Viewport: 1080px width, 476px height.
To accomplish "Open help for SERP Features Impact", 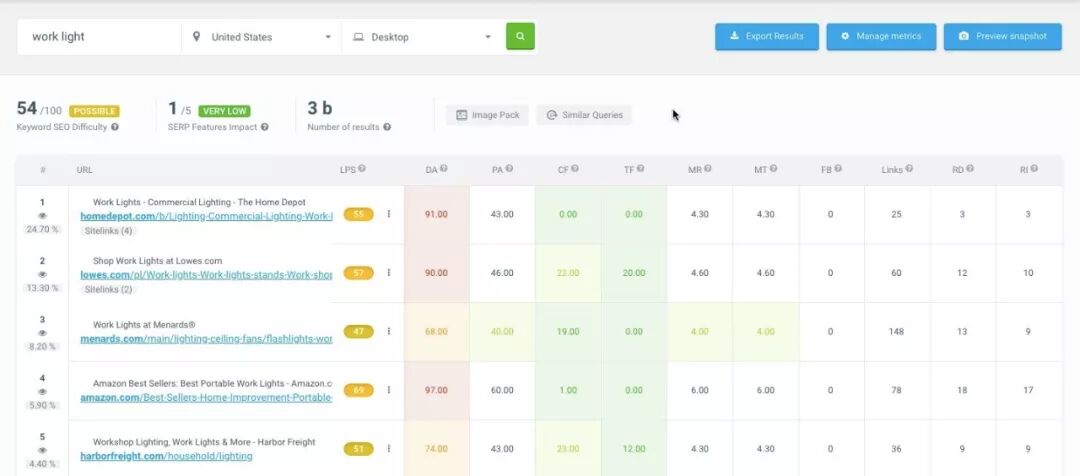I will point(265,127).
